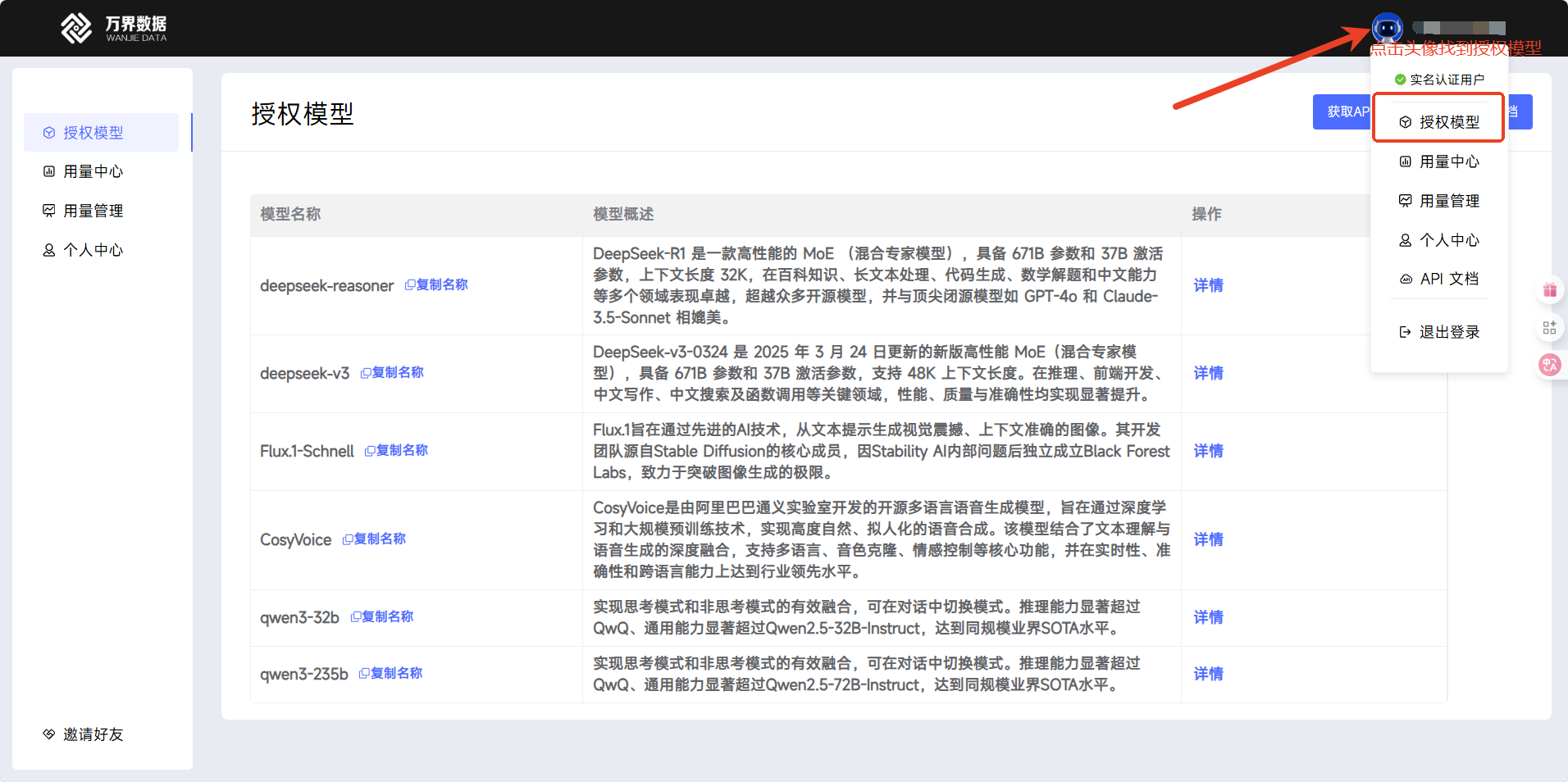The height and width of the screenshot is (782, 1568).
Task: Click the chart icon beside sidebar 用量中心
Action: point(49,171)
